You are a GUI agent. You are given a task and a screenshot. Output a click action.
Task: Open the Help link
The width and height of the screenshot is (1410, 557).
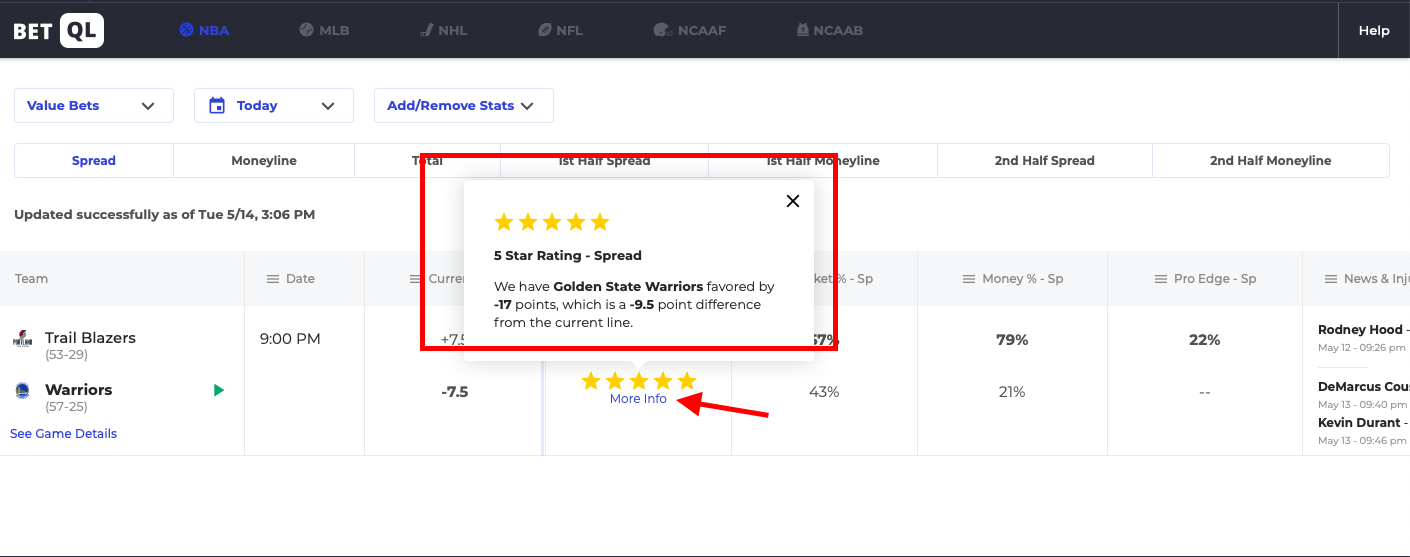tap(1374, 30)
